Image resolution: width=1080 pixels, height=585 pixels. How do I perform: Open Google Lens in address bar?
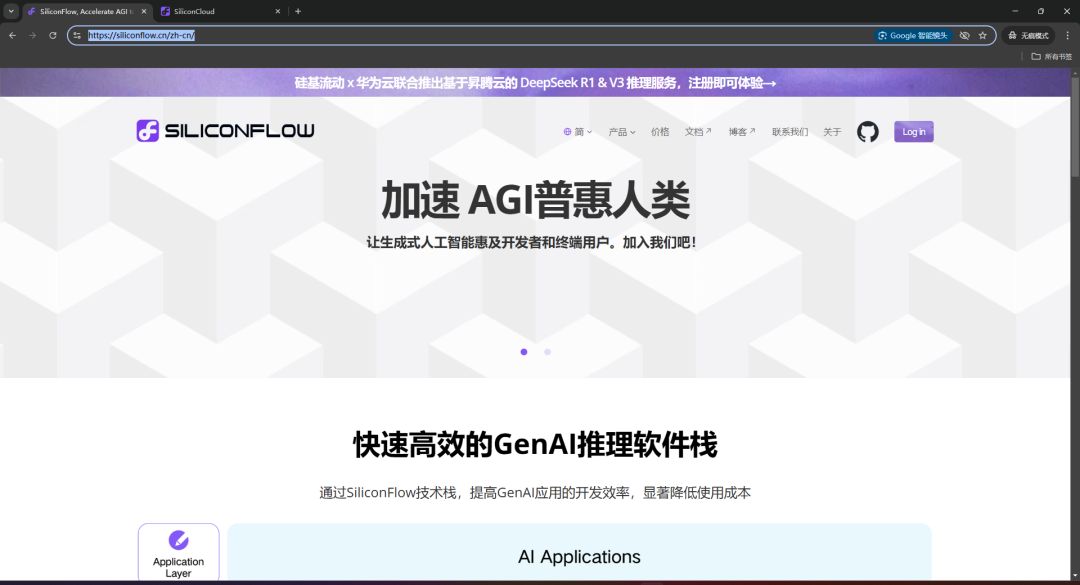point(913,35)
